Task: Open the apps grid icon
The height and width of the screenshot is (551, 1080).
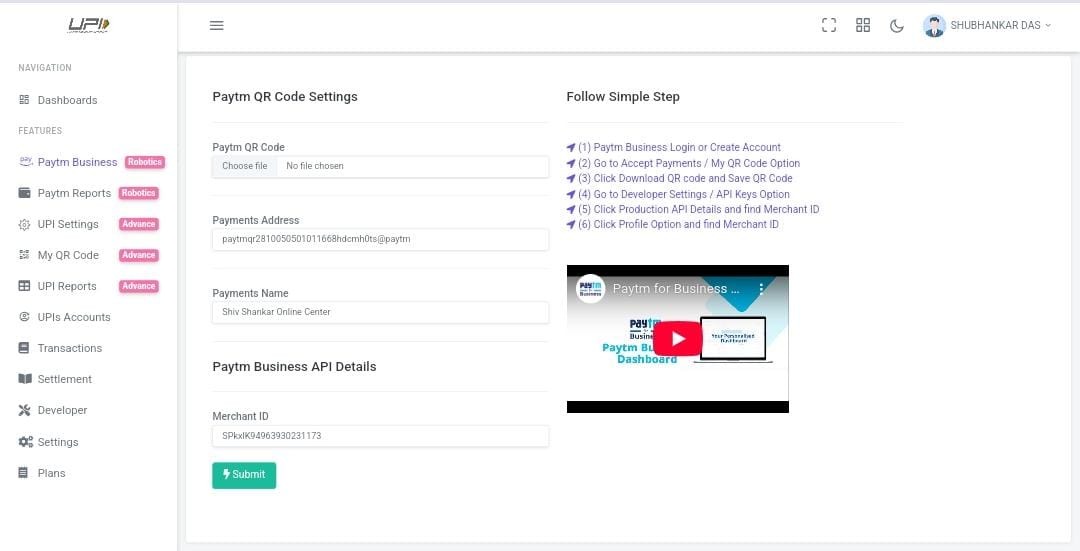Action: pyautogui.click(x=862, y=25)
